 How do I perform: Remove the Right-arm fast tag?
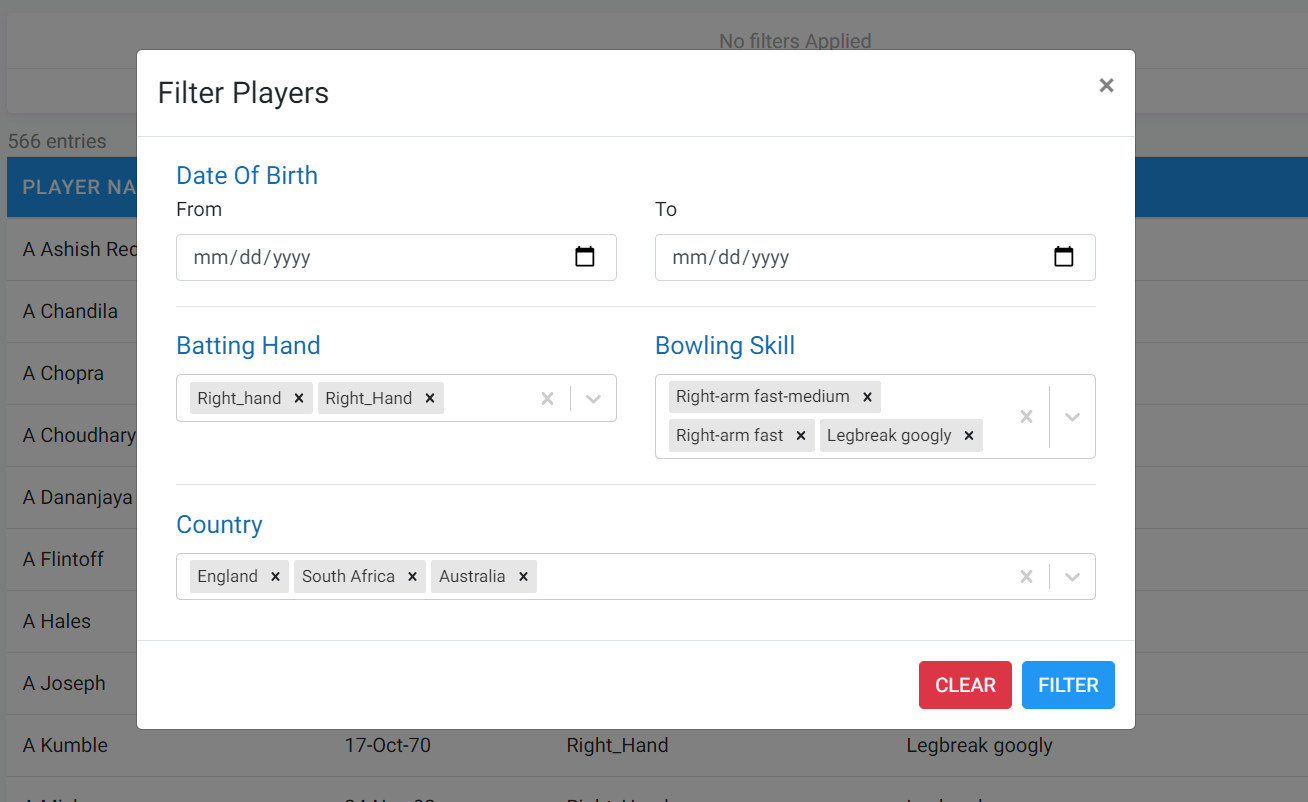800,436
